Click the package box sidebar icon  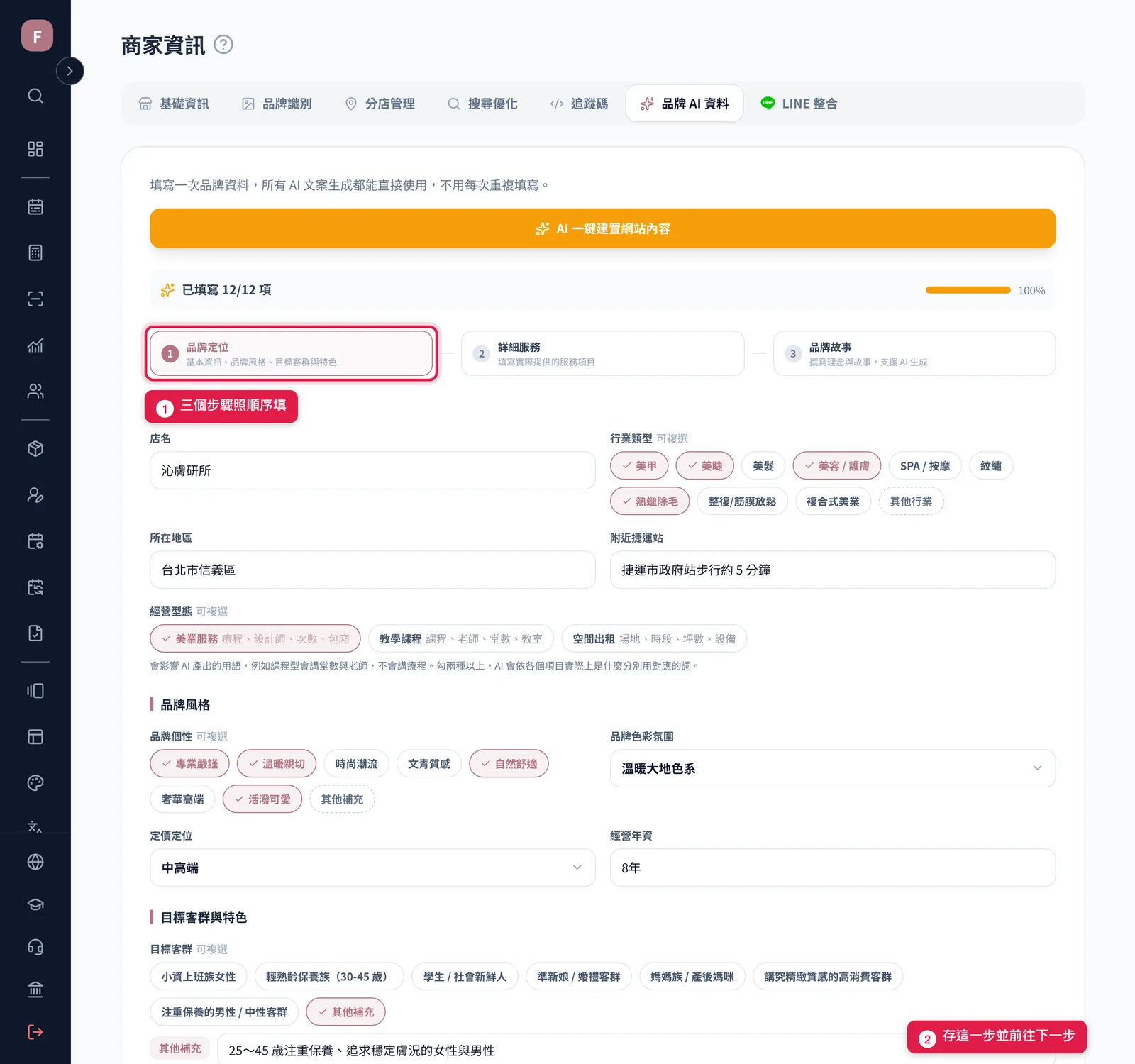click(35, 449)
